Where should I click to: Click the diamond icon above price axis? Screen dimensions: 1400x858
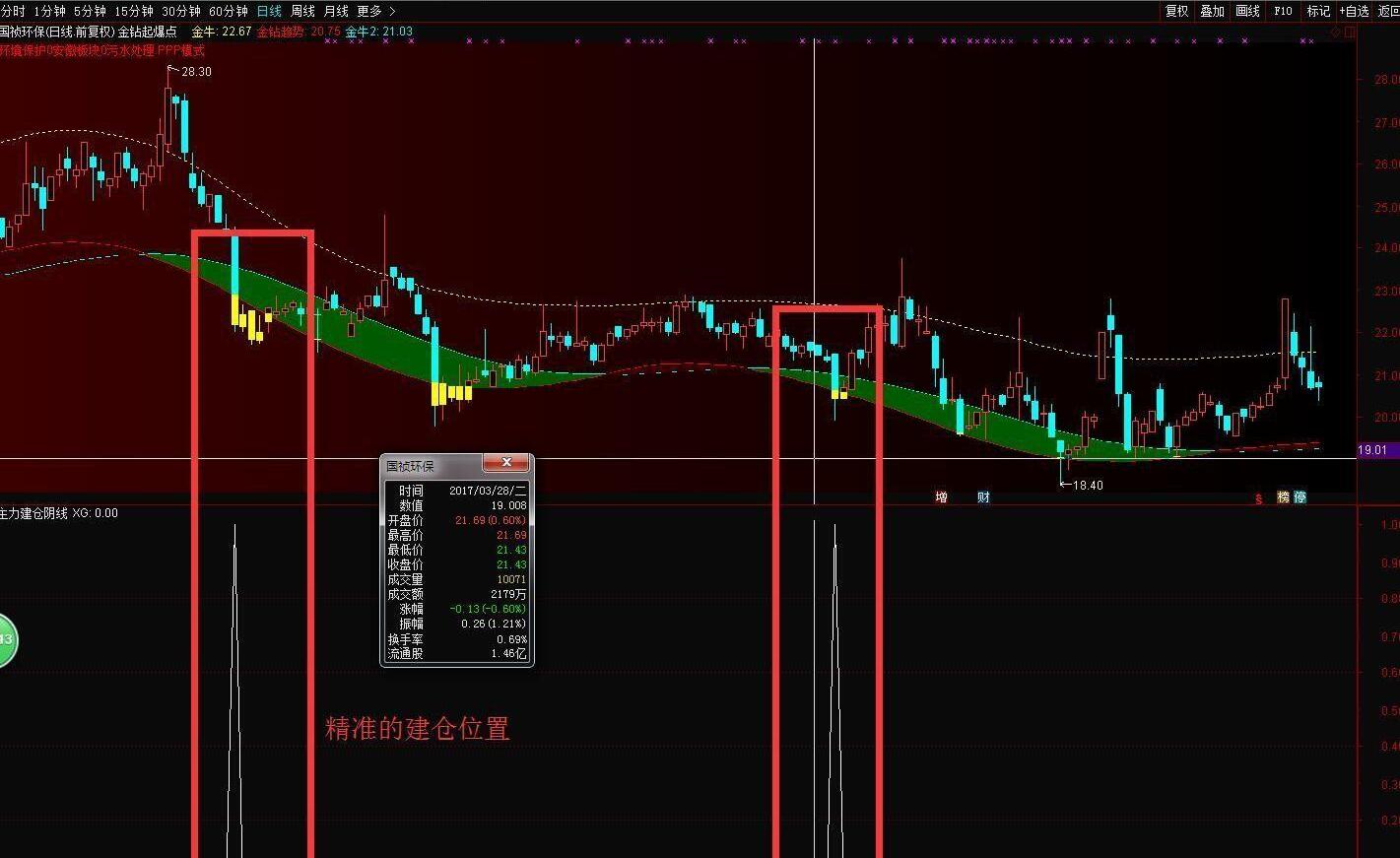click(1336, 32)
